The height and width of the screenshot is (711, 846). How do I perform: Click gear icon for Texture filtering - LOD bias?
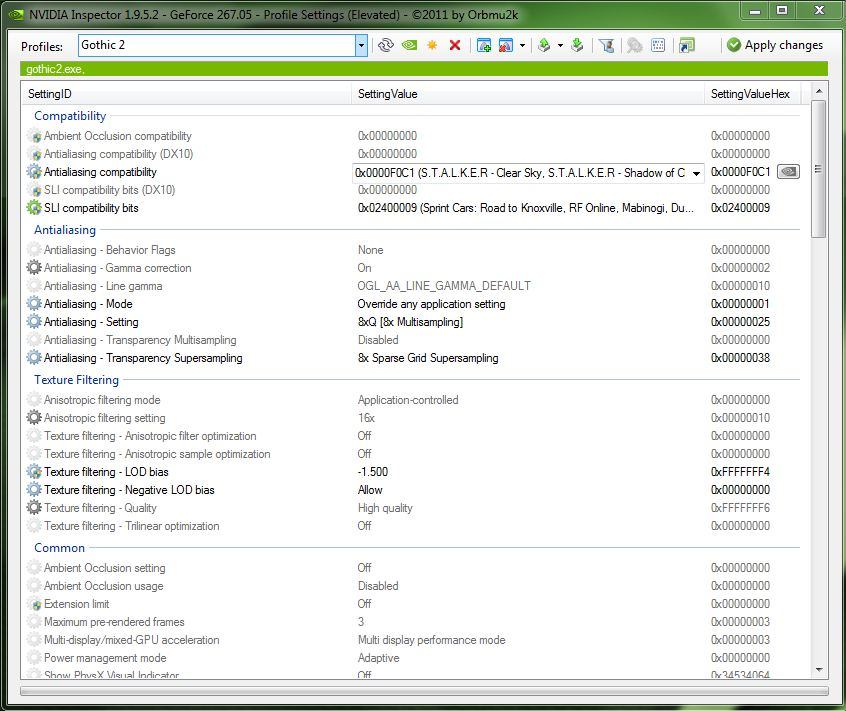pos(34,471)
